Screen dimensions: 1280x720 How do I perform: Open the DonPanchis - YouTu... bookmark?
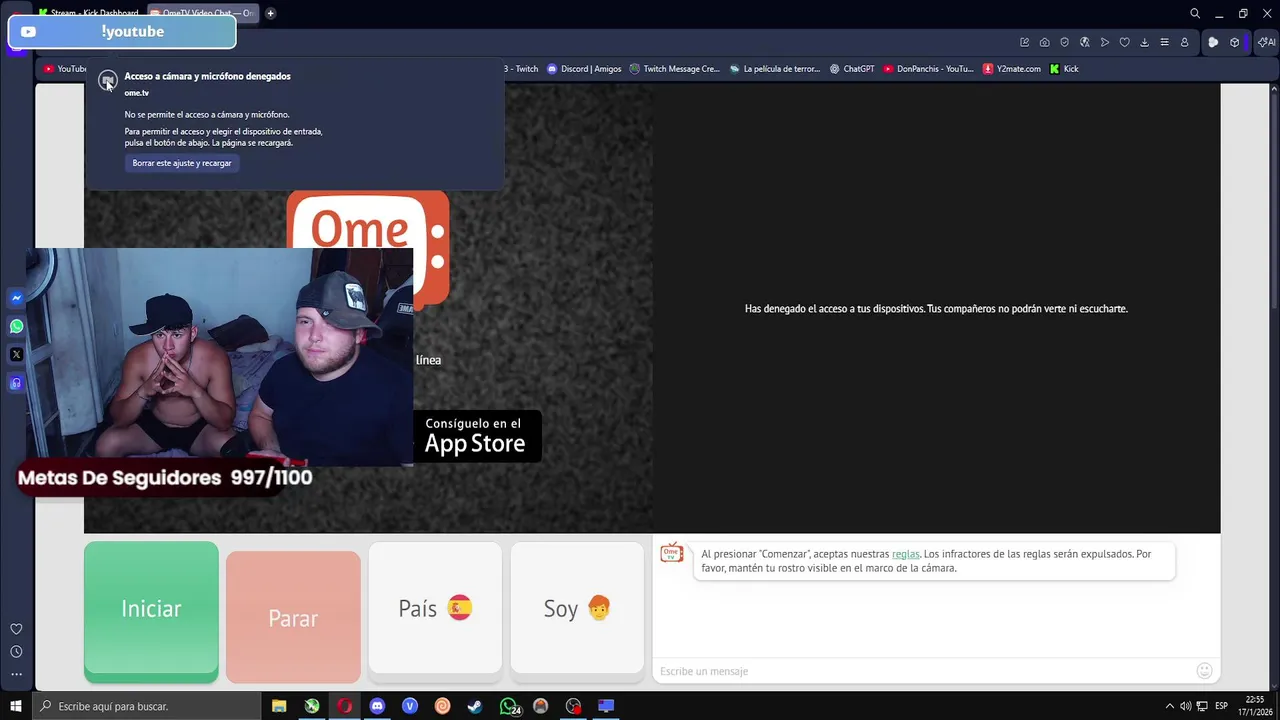928,69
